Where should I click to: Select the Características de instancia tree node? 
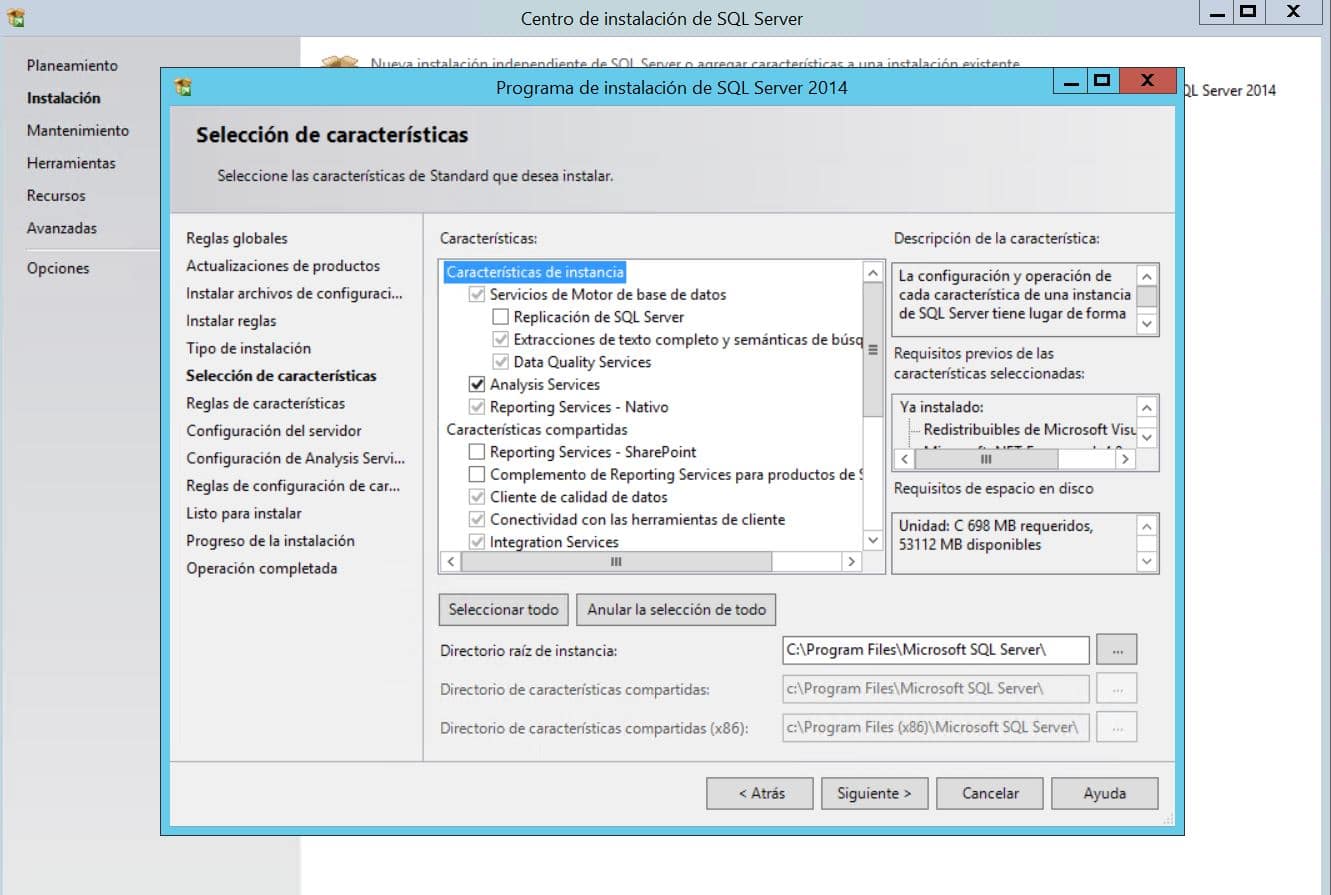[x=535, y=272]
